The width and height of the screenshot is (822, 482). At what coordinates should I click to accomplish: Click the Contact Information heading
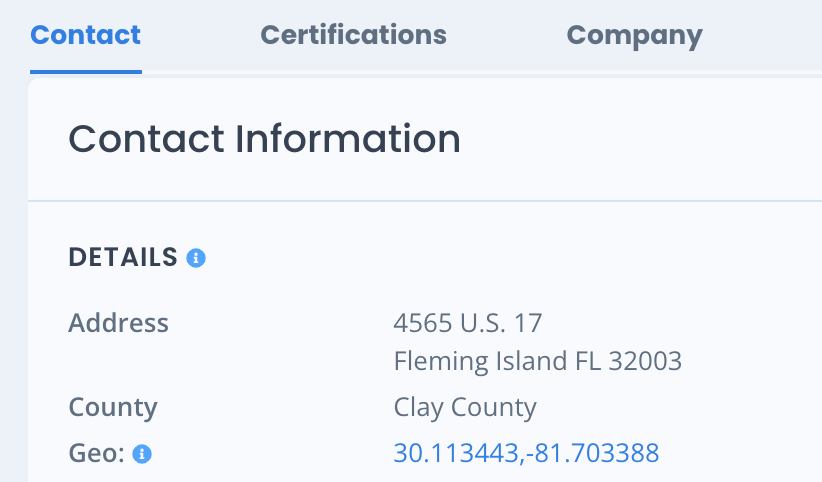264,139
